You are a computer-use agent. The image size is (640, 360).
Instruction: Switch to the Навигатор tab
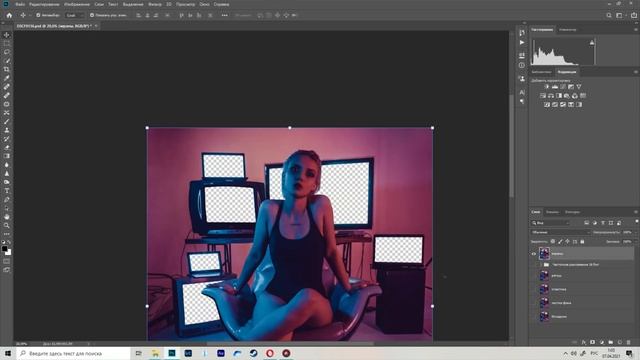click(x=568, y=29)
